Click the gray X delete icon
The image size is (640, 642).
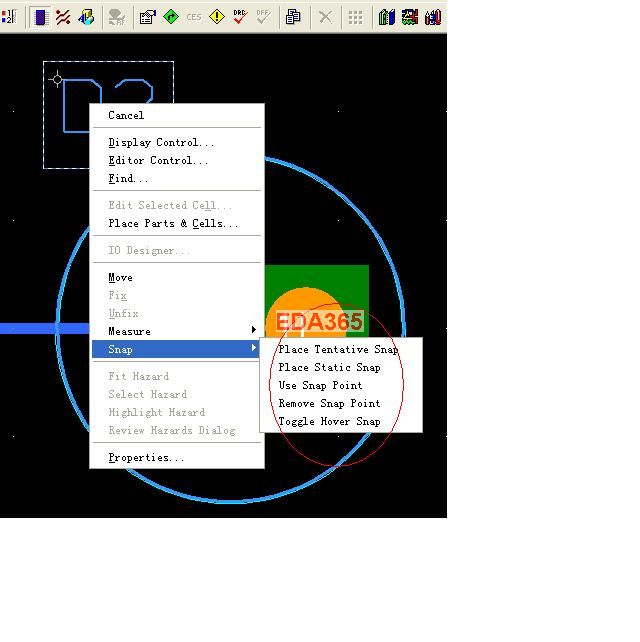click(x=326, y=17)
